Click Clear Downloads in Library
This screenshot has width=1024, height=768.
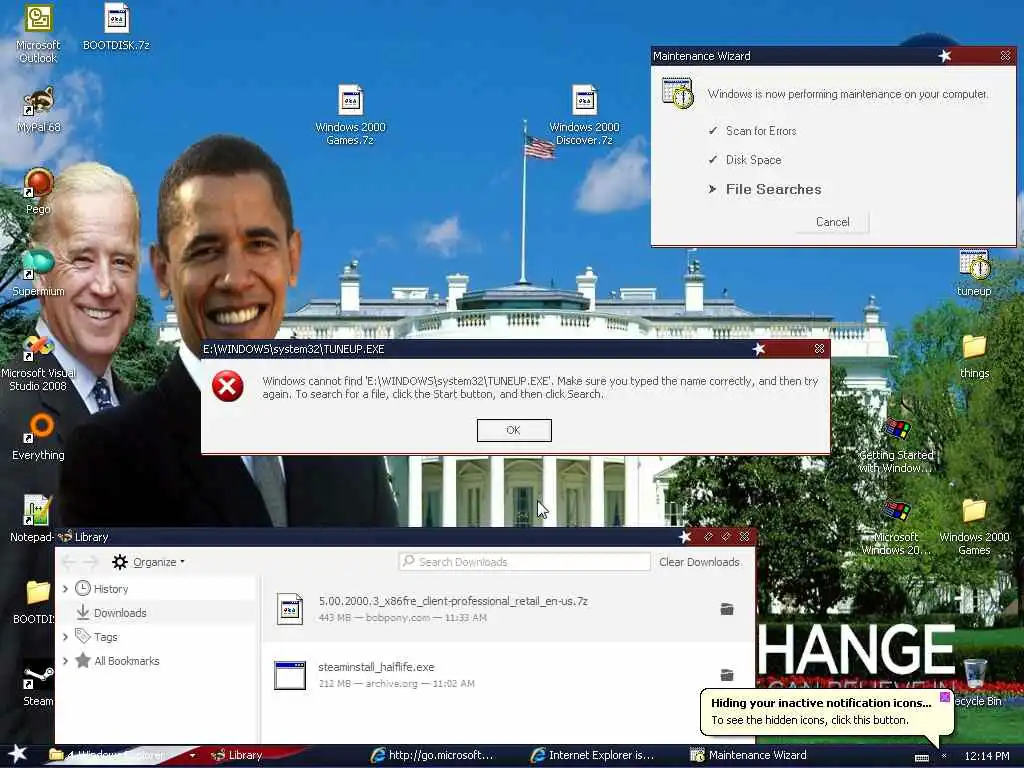699,562
